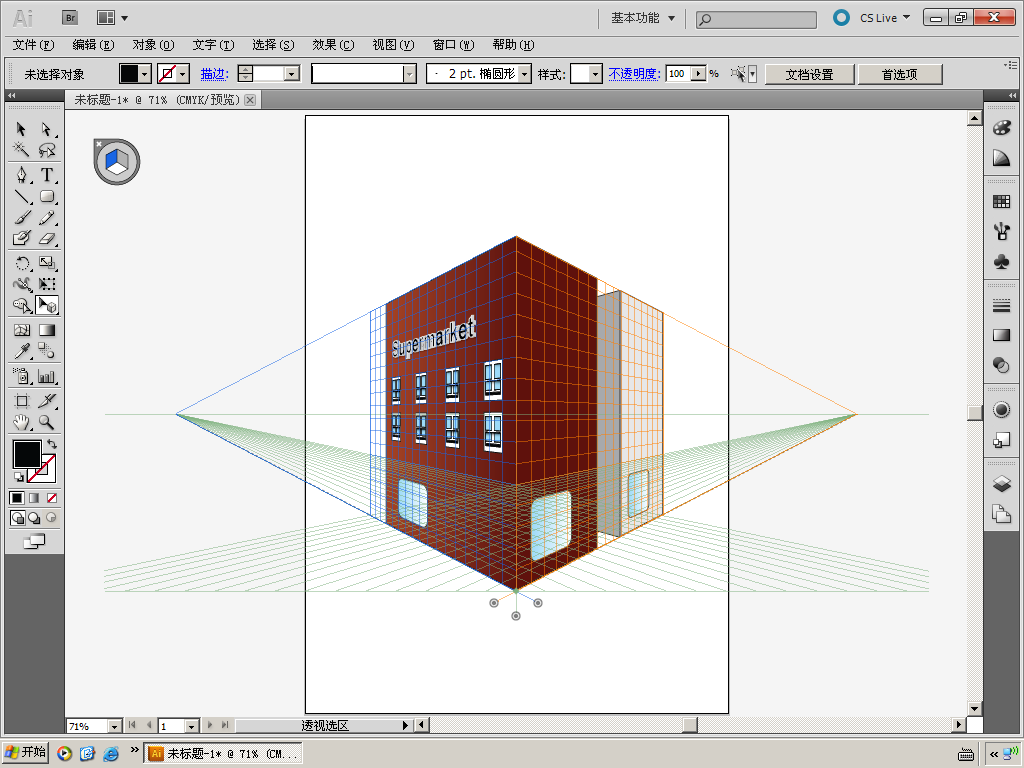Click the 首选项 button
This screenshot has width=1024, height=768.
pos(899,74)
